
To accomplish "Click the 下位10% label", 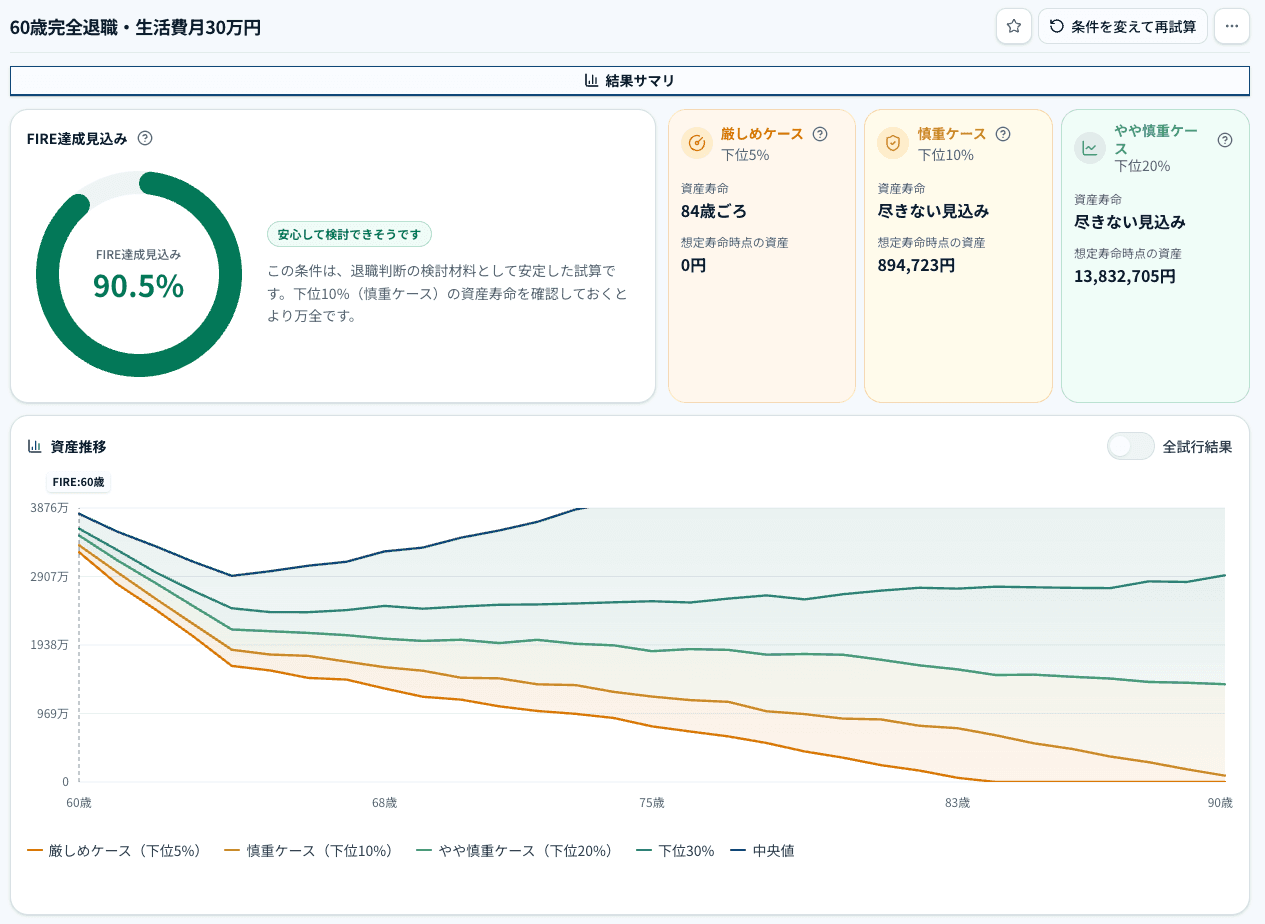I will coord(946,155).
